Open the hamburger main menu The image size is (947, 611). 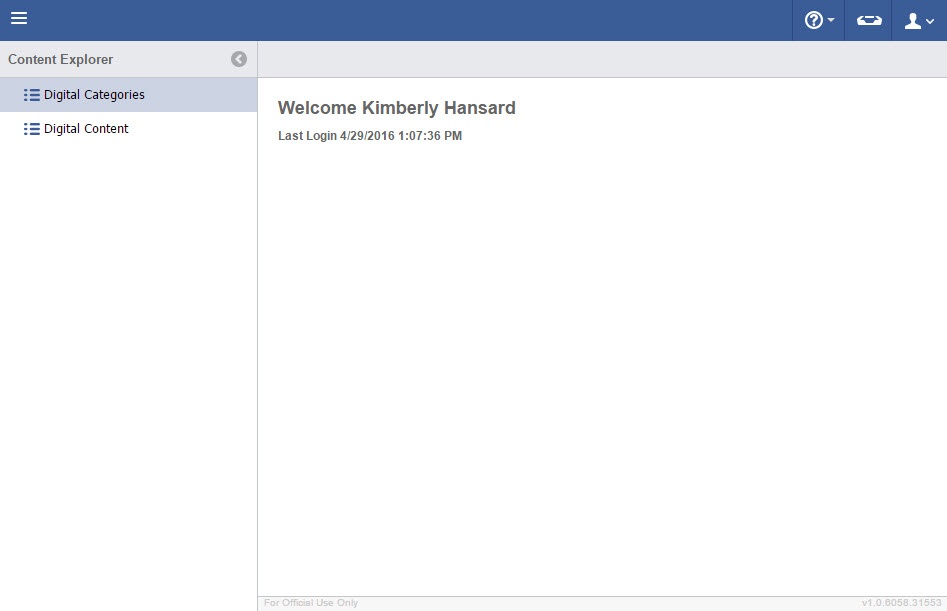19,19
